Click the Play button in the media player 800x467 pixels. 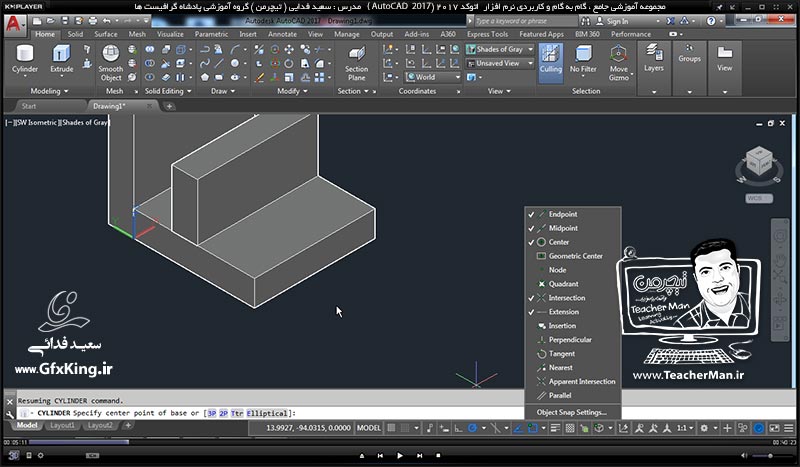pos(399,455)
